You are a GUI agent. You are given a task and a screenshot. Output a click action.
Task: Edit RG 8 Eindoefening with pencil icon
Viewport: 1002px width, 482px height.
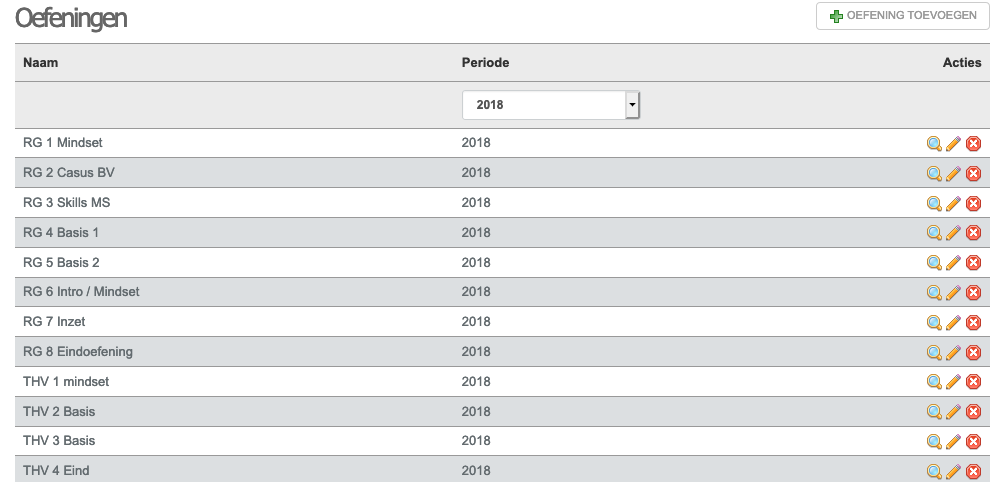click(953, 352)
